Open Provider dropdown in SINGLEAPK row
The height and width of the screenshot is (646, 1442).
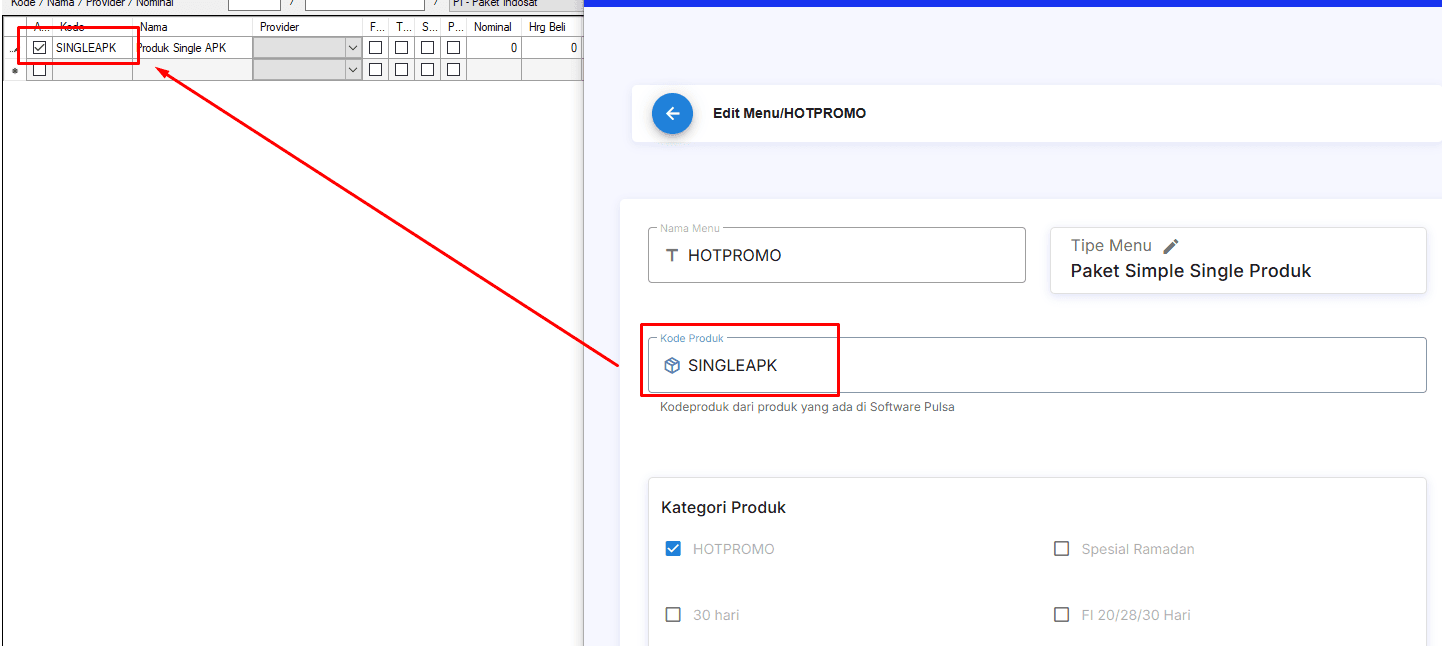coord(352,48)
